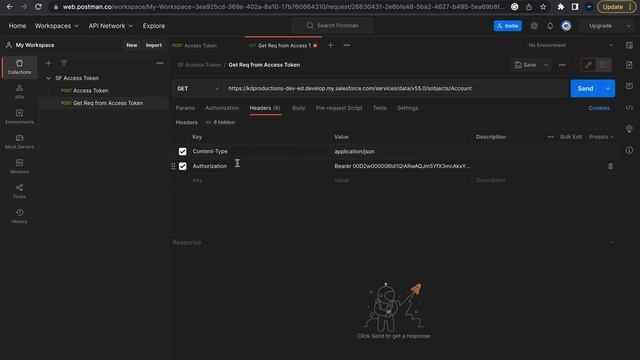Click the Invite button
This screenshot has width=640, height=360.
point(507,26)
